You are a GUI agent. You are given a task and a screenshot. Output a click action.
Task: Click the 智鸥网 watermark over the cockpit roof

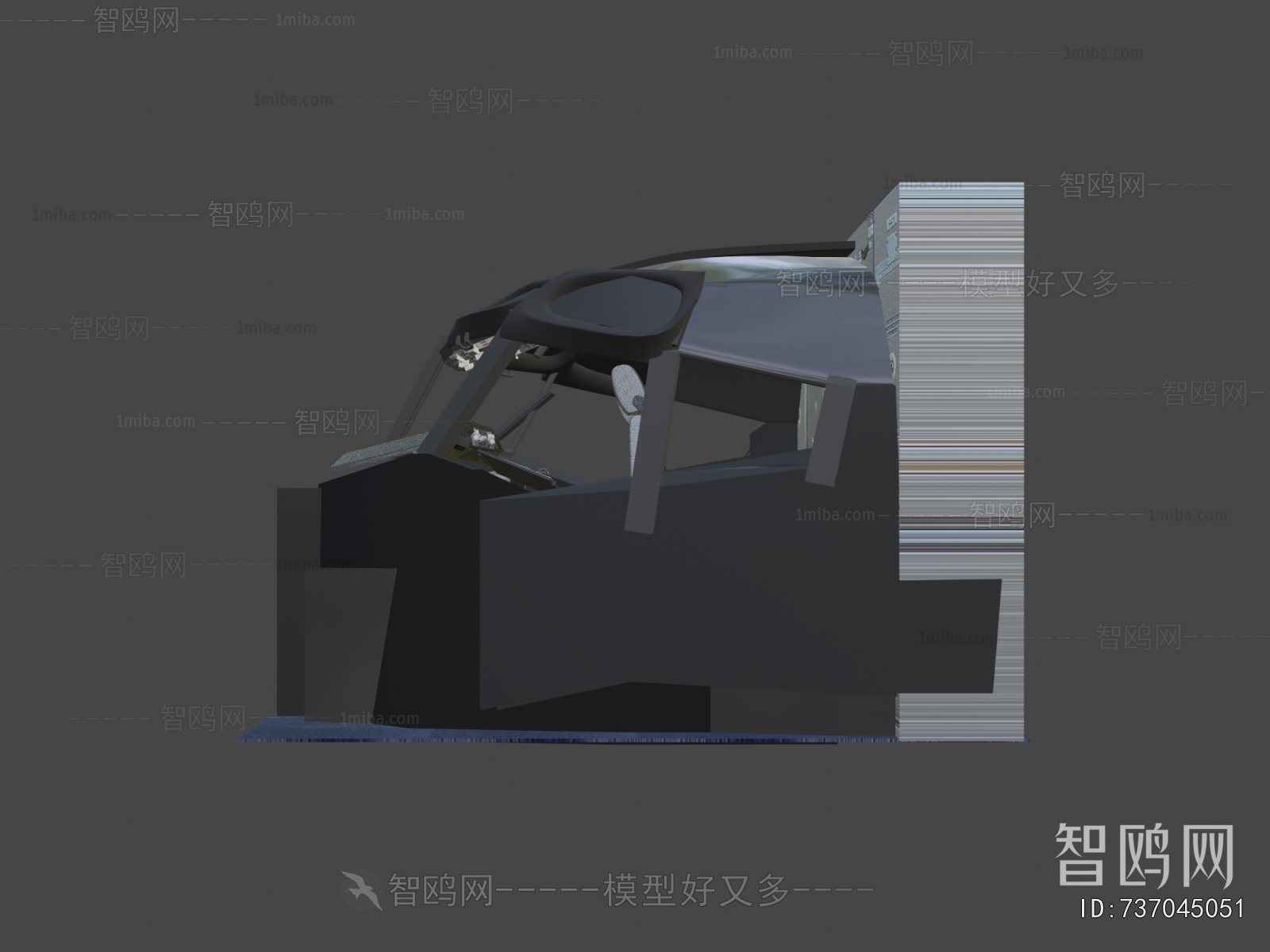coord(822,283)
